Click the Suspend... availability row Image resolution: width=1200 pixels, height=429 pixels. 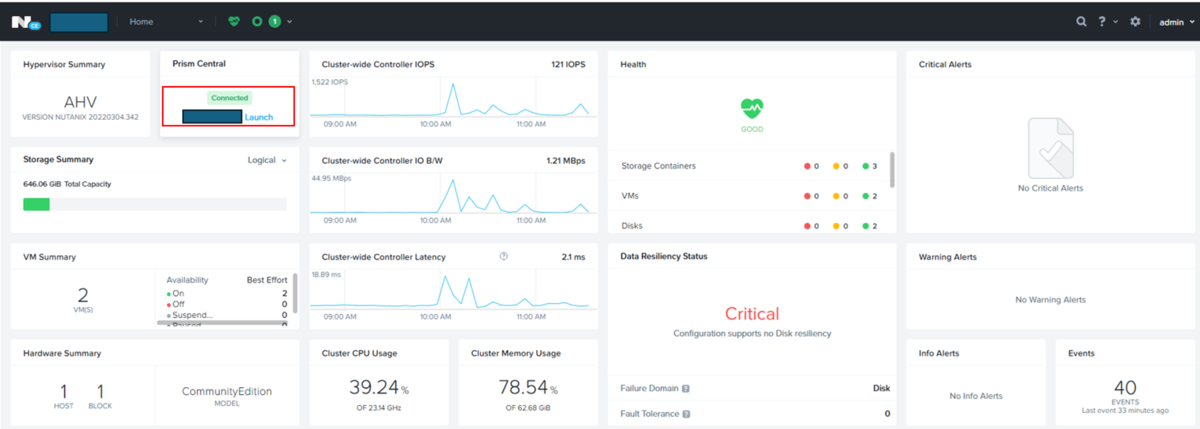tap(227, 315)
